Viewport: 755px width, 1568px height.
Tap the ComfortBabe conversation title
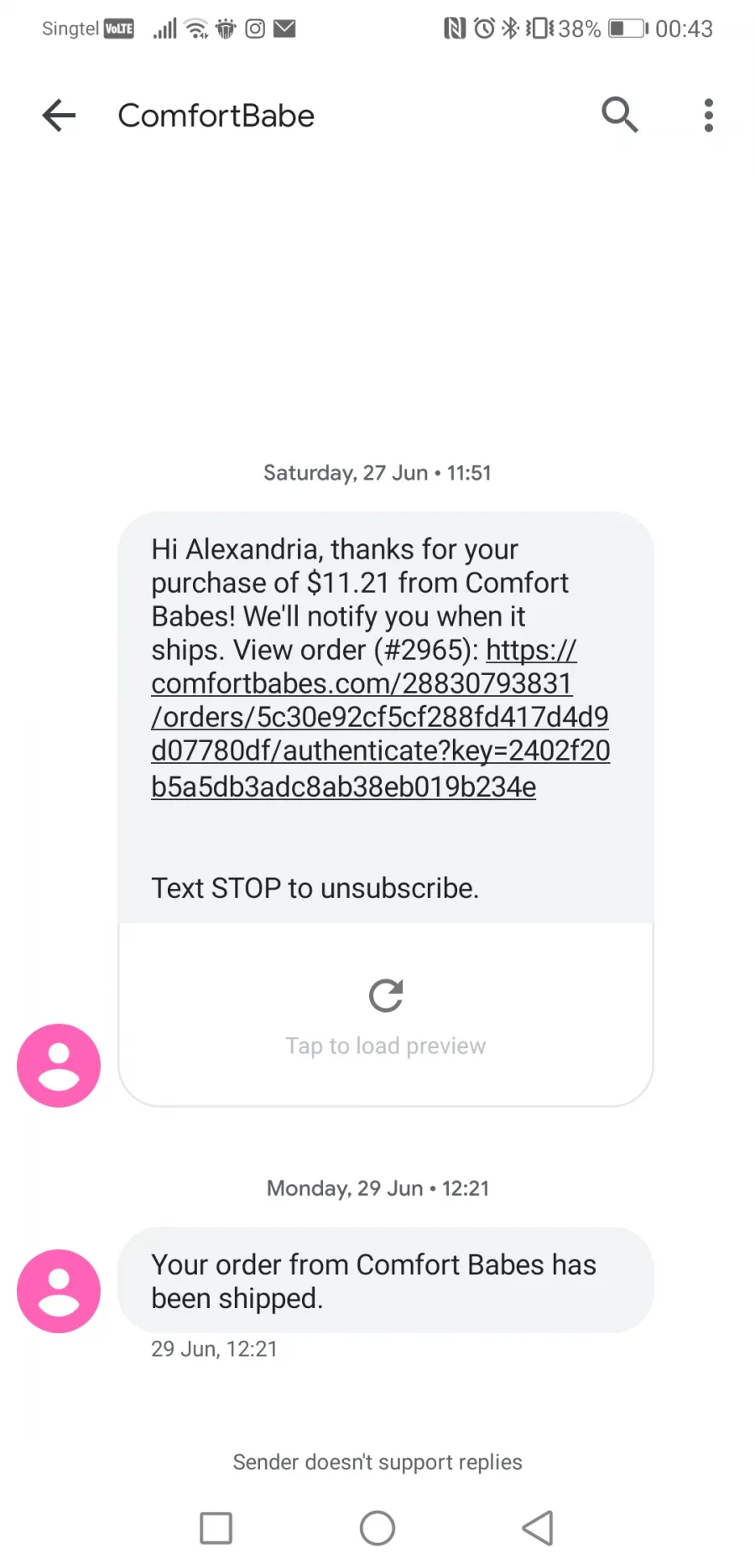(x=216, y=116)
